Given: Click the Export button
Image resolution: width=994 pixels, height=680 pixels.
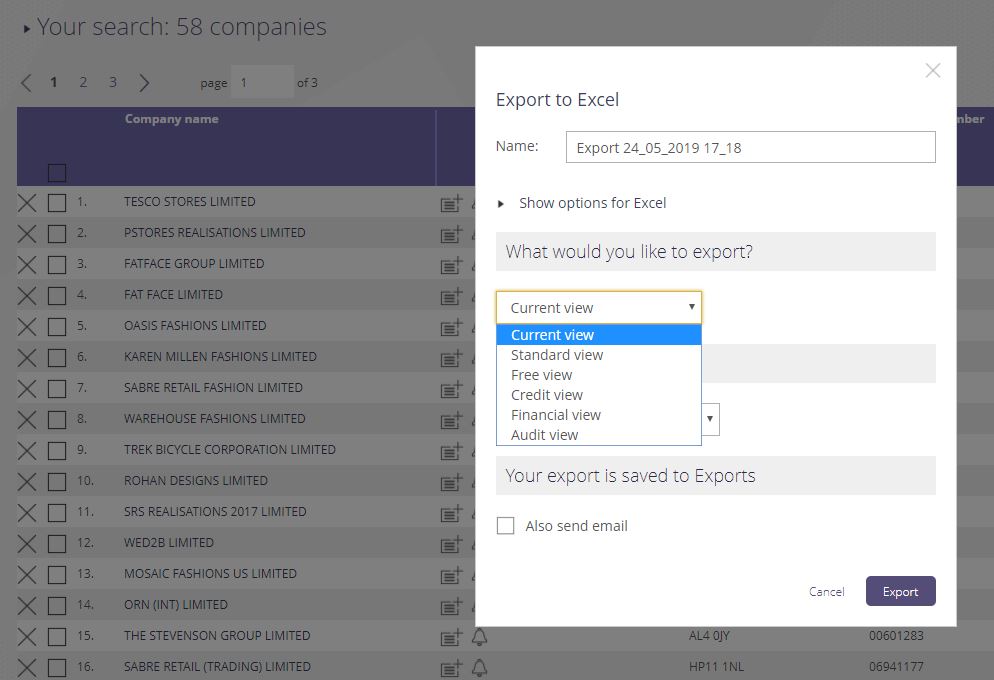Looking at the screenshot, I should click(x=900, y=591).
